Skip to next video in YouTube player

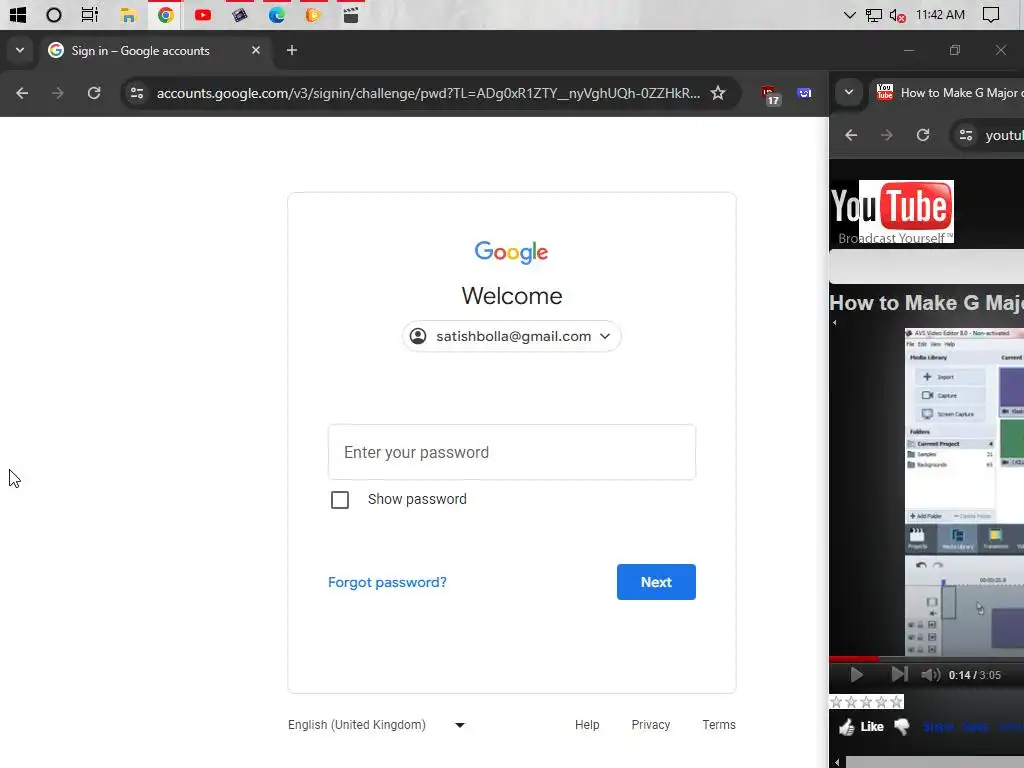click(899, 675)
